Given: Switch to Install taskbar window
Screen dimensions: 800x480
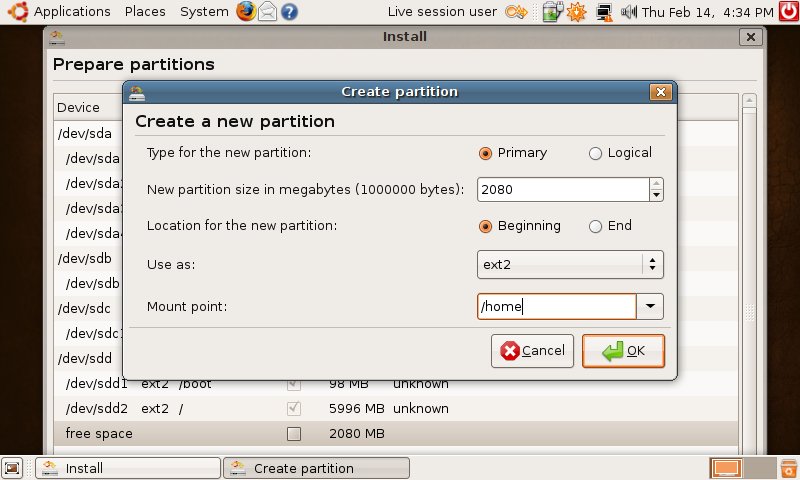Looking at the screenshot, I should 128,468.
